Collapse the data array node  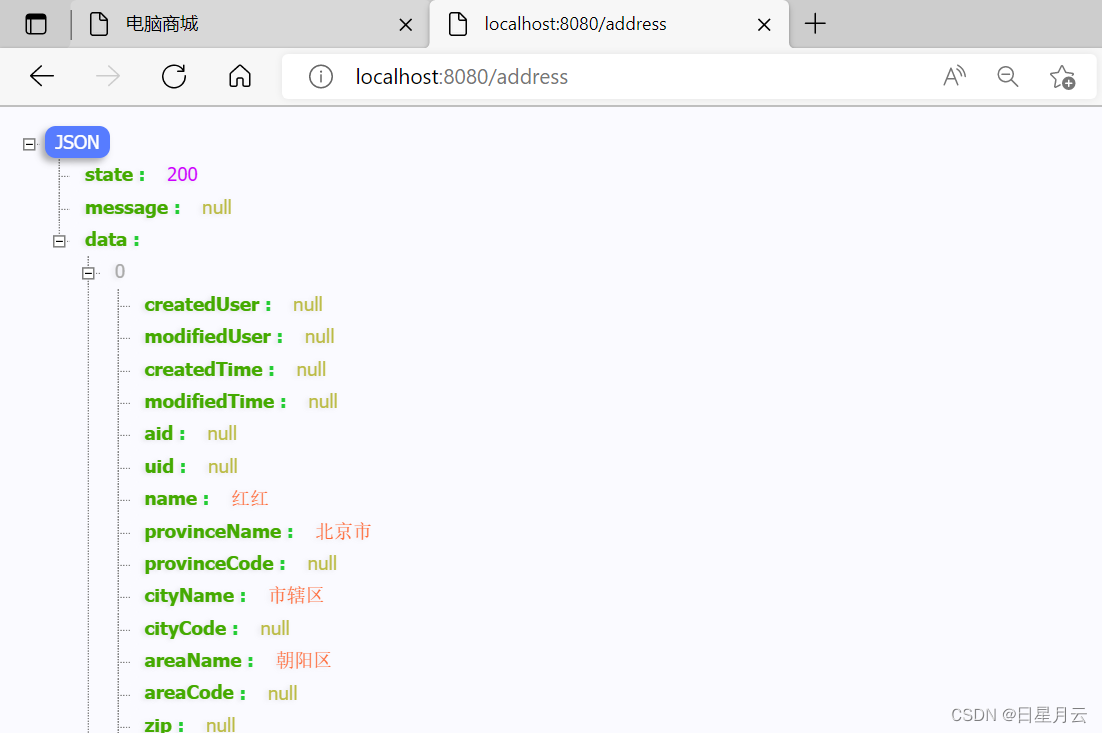pos(59,240)
